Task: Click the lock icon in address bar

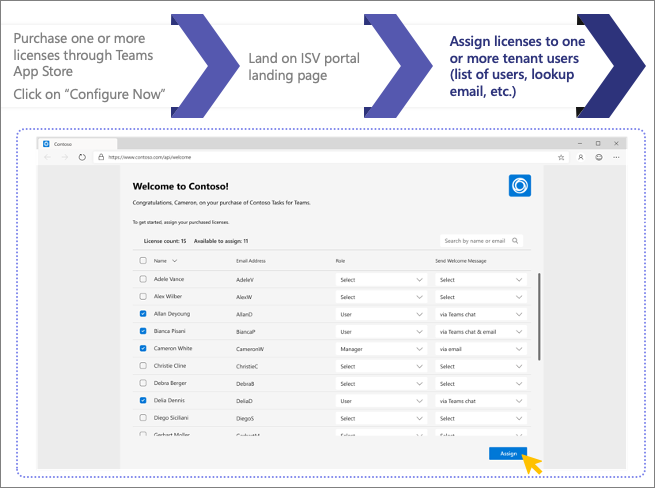Action: tap(101, 157)
